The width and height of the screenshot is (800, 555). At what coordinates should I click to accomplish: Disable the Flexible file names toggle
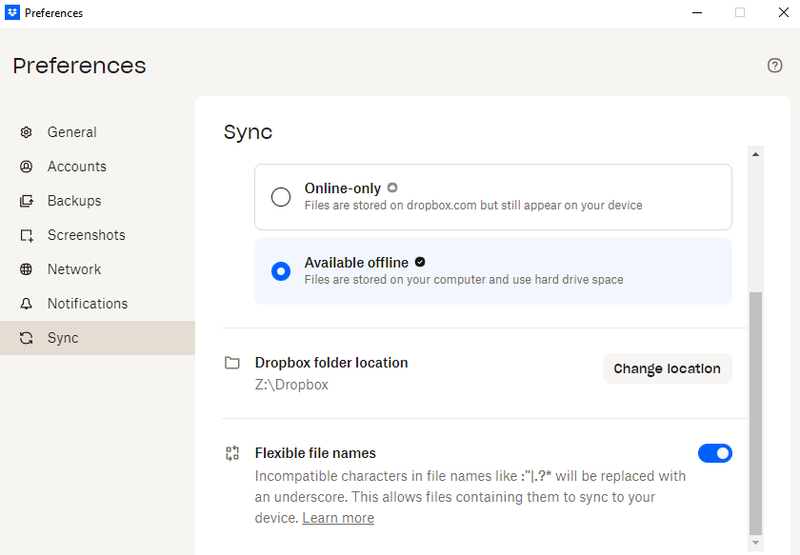(x=715, y=454)
